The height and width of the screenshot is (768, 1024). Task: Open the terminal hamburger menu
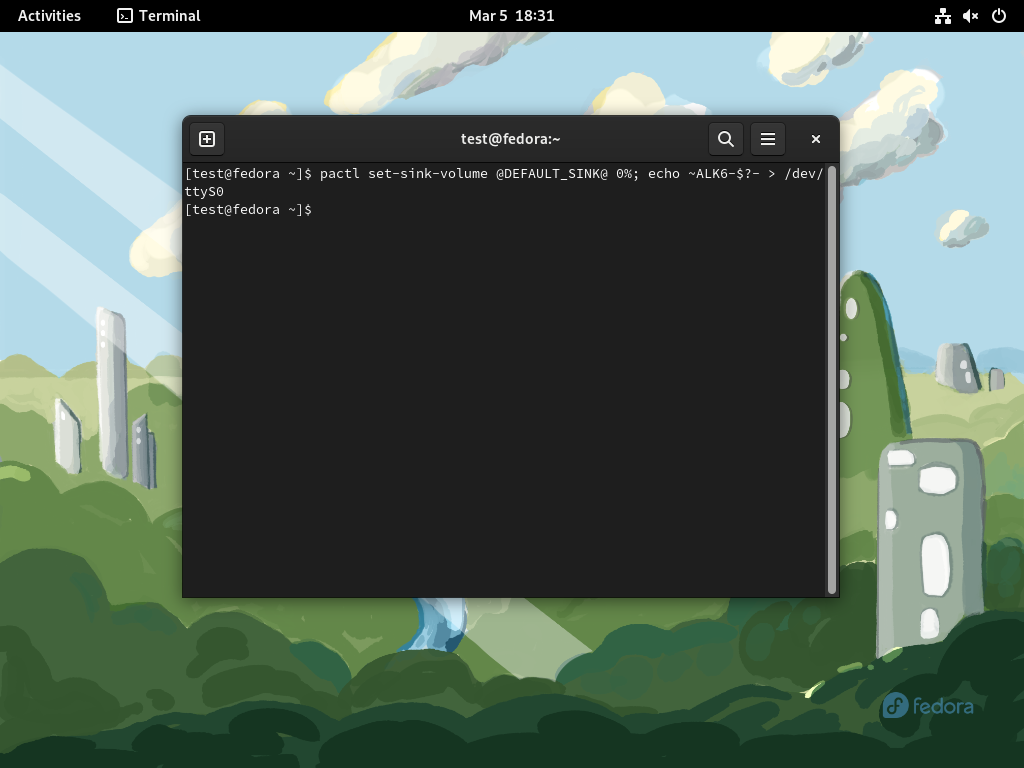point(768,139)
